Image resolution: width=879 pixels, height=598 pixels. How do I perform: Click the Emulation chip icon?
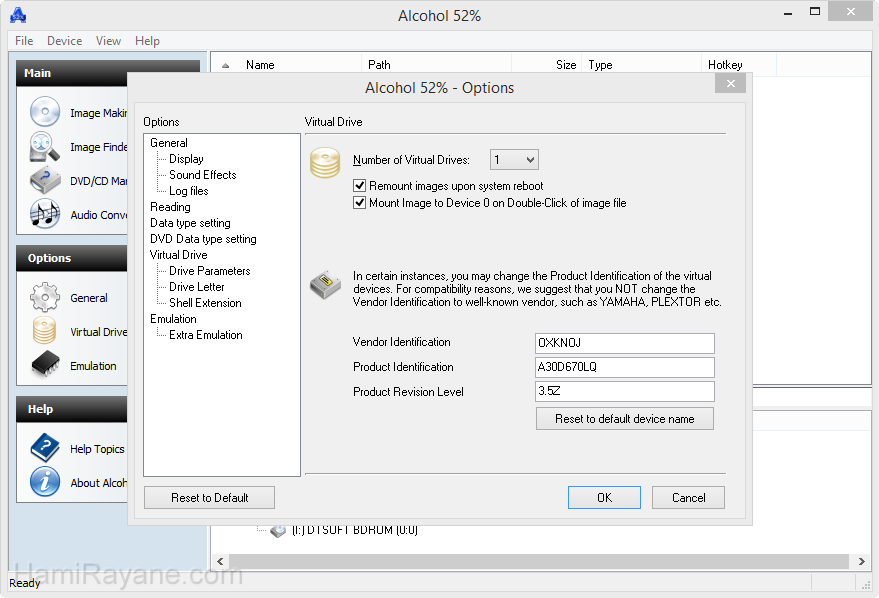(x=45, y=364)
